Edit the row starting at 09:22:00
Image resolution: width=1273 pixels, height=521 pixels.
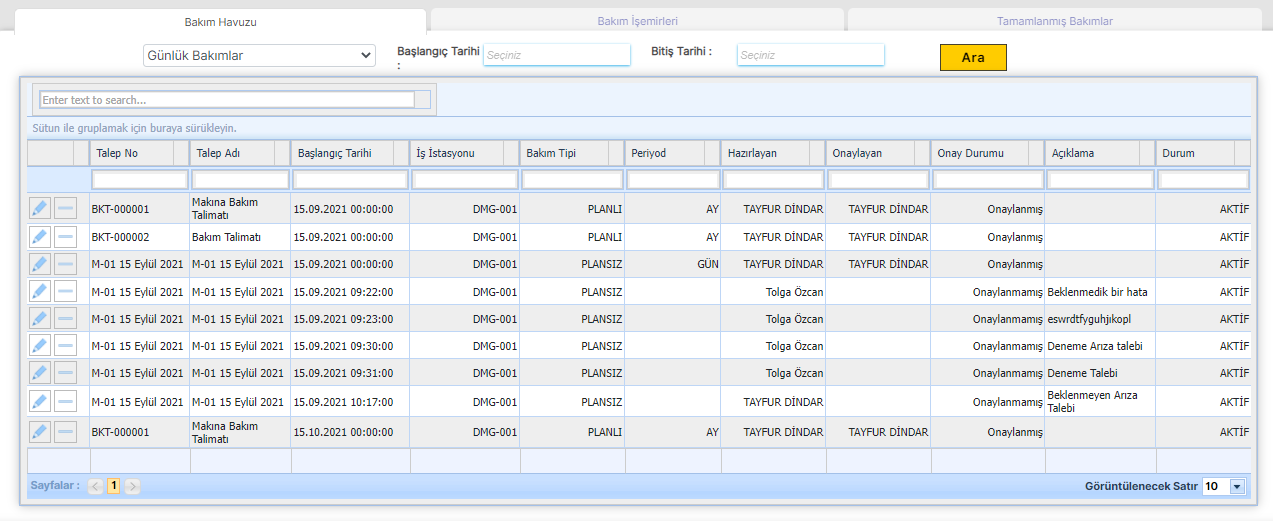pyautogui.click(x=39, y=292)
